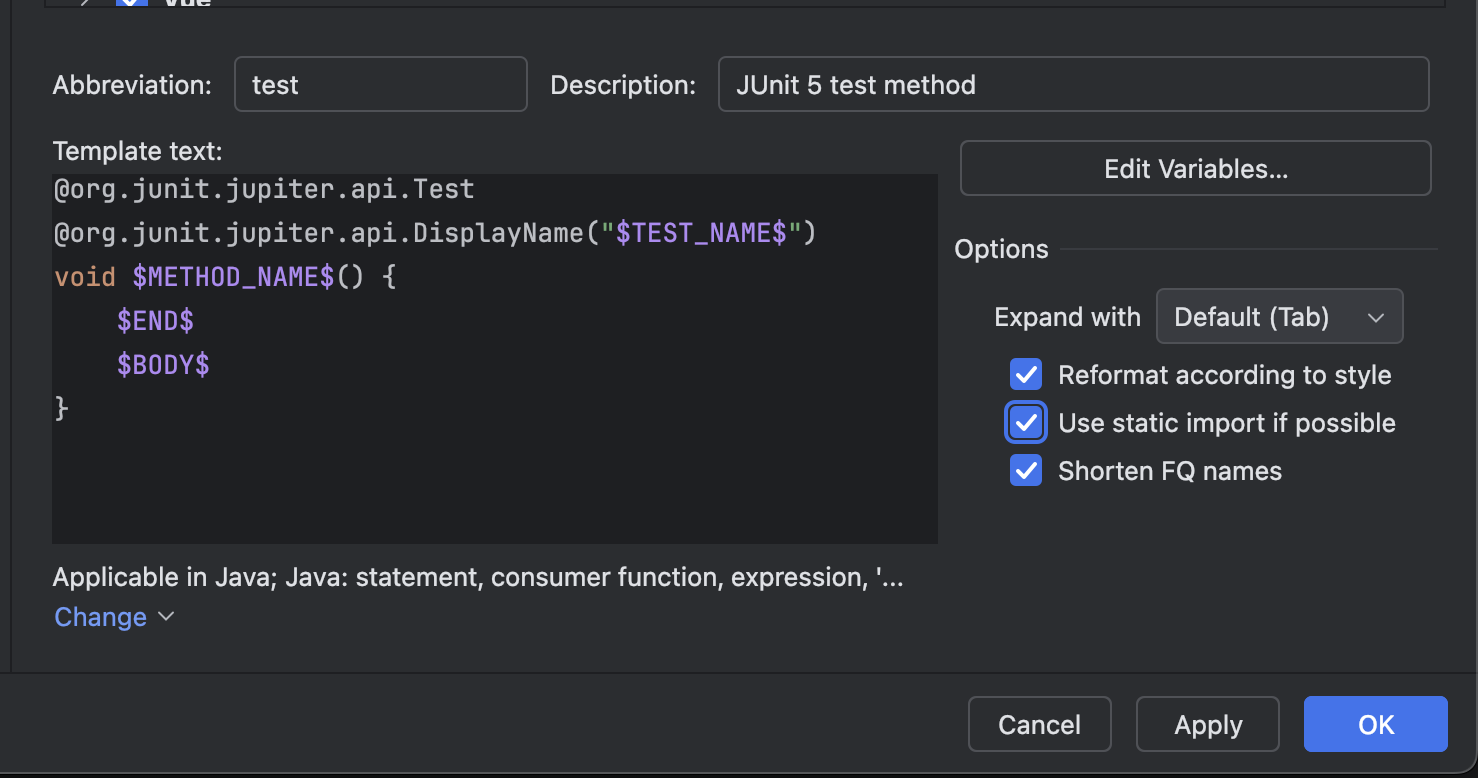Click the void keyword in the template
The height and width of the screenshot is (778, 1478).
(85, 277)
